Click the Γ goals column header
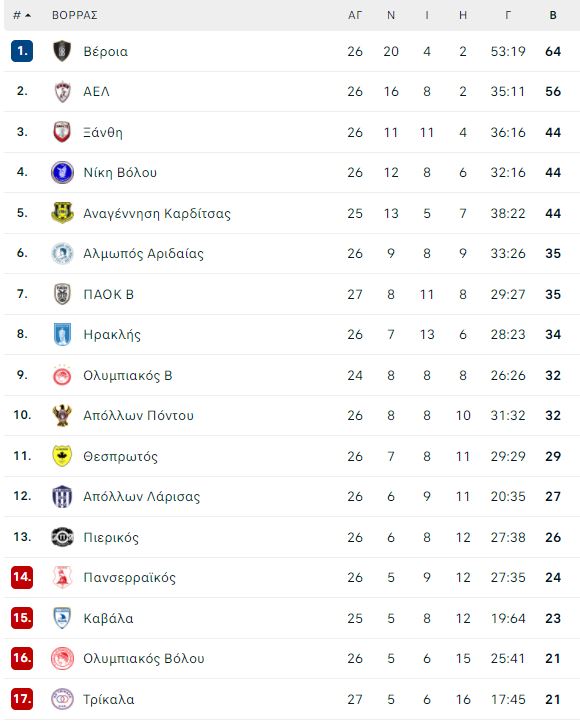Viewport: 580px width, 725px height. point(508,15)
